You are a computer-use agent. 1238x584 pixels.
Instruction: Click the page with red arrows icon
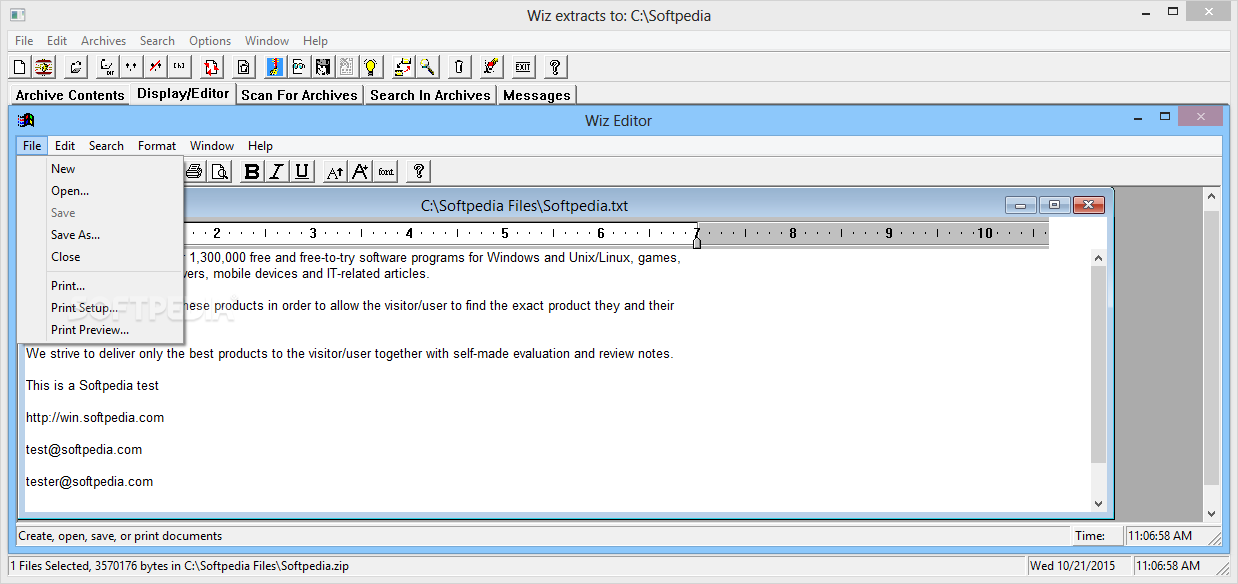click(x=211, y=67)
